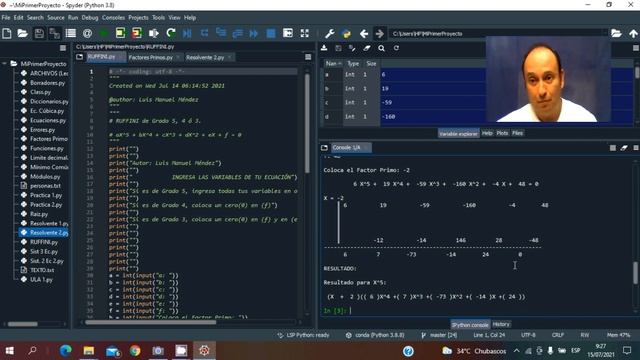Image resolution: width=640 pixels, height=360 pixels.
Task: Collapse the MiPrimerProyecto project folder
Action: pos(4,64)
